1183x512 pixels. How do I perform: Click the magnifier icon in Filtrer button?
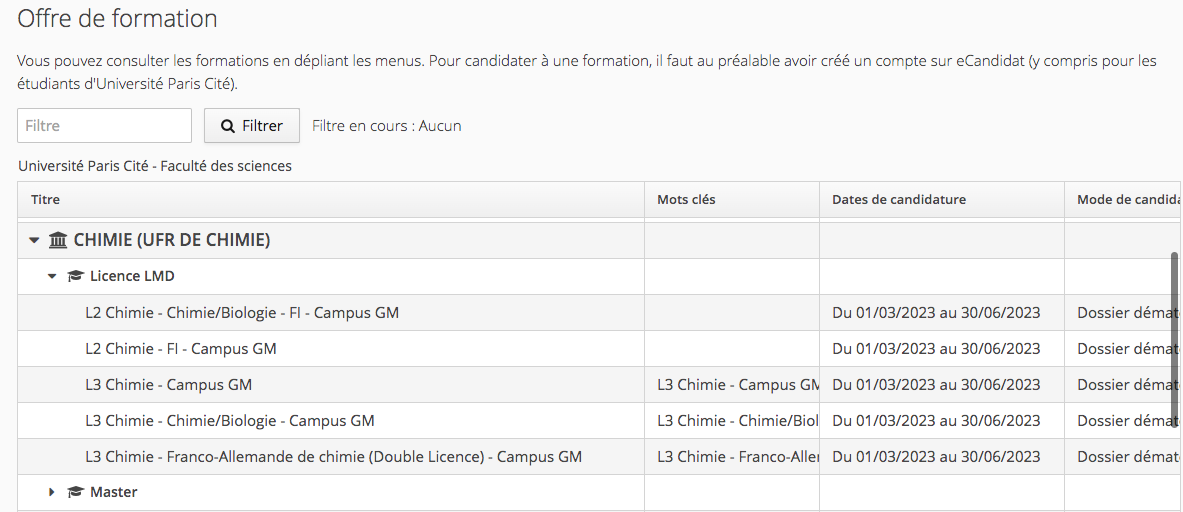[x=227, y=126]
